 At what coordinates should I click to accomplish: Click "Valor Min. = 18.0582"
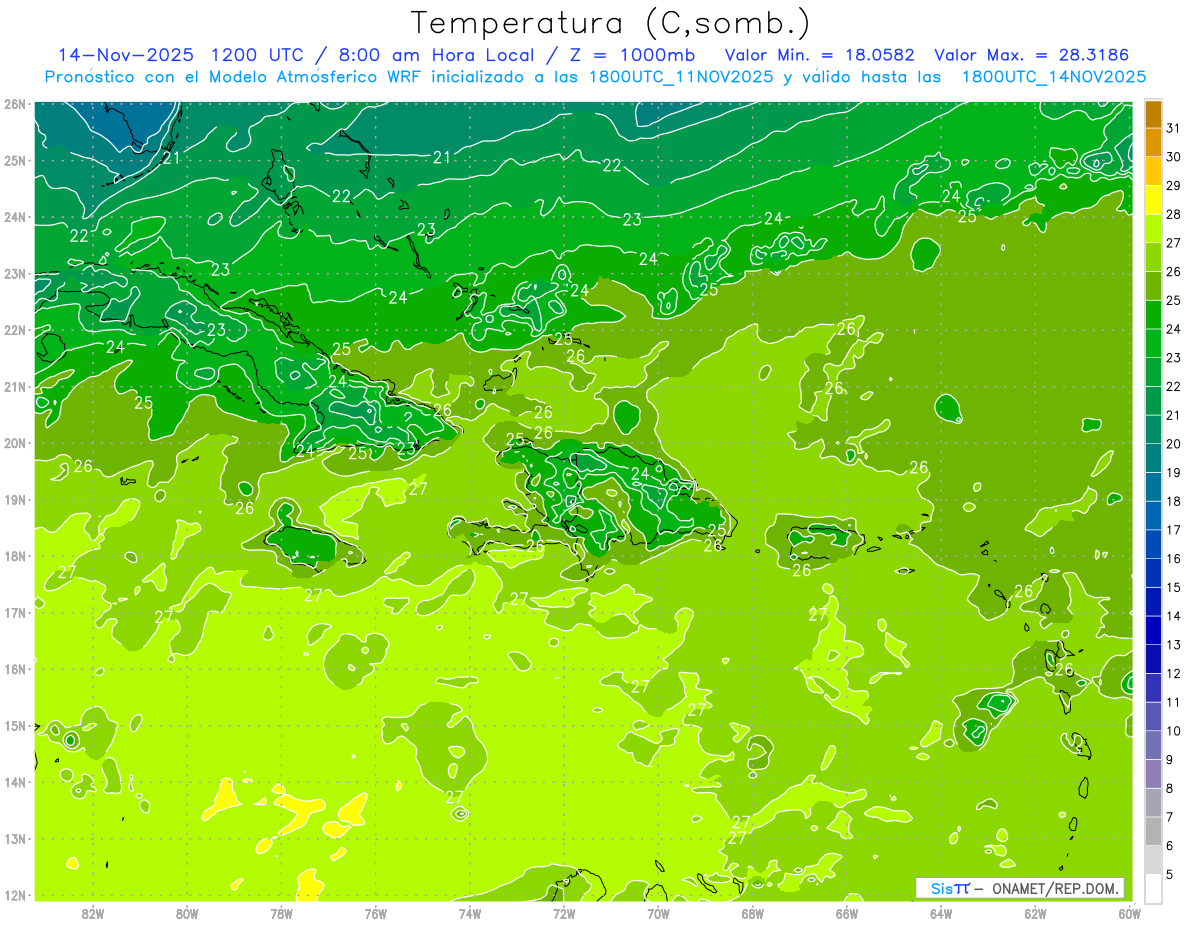click(818, 55)
